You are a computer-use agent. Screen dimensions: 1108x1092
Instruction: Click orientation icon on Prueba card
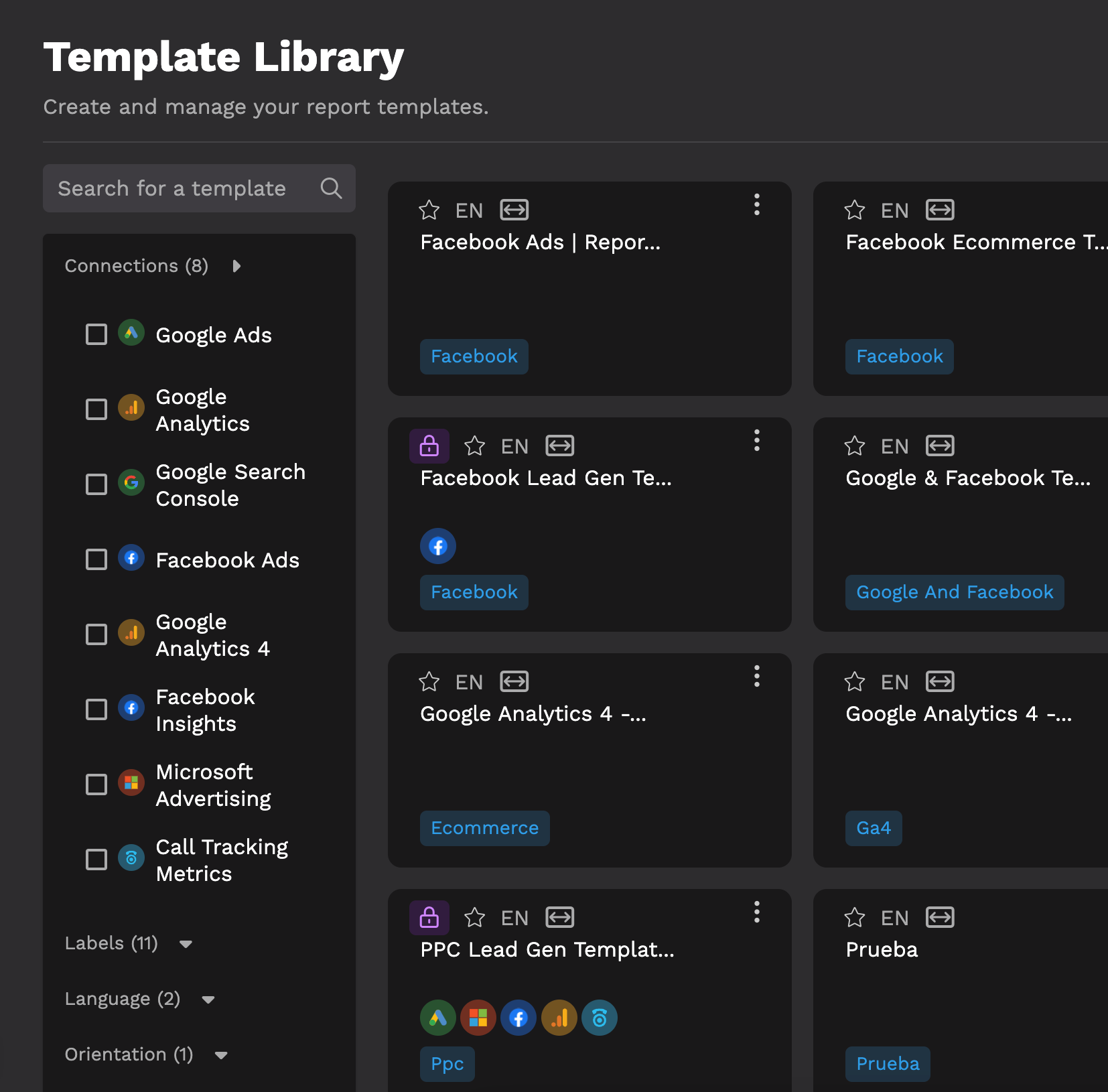940,918
